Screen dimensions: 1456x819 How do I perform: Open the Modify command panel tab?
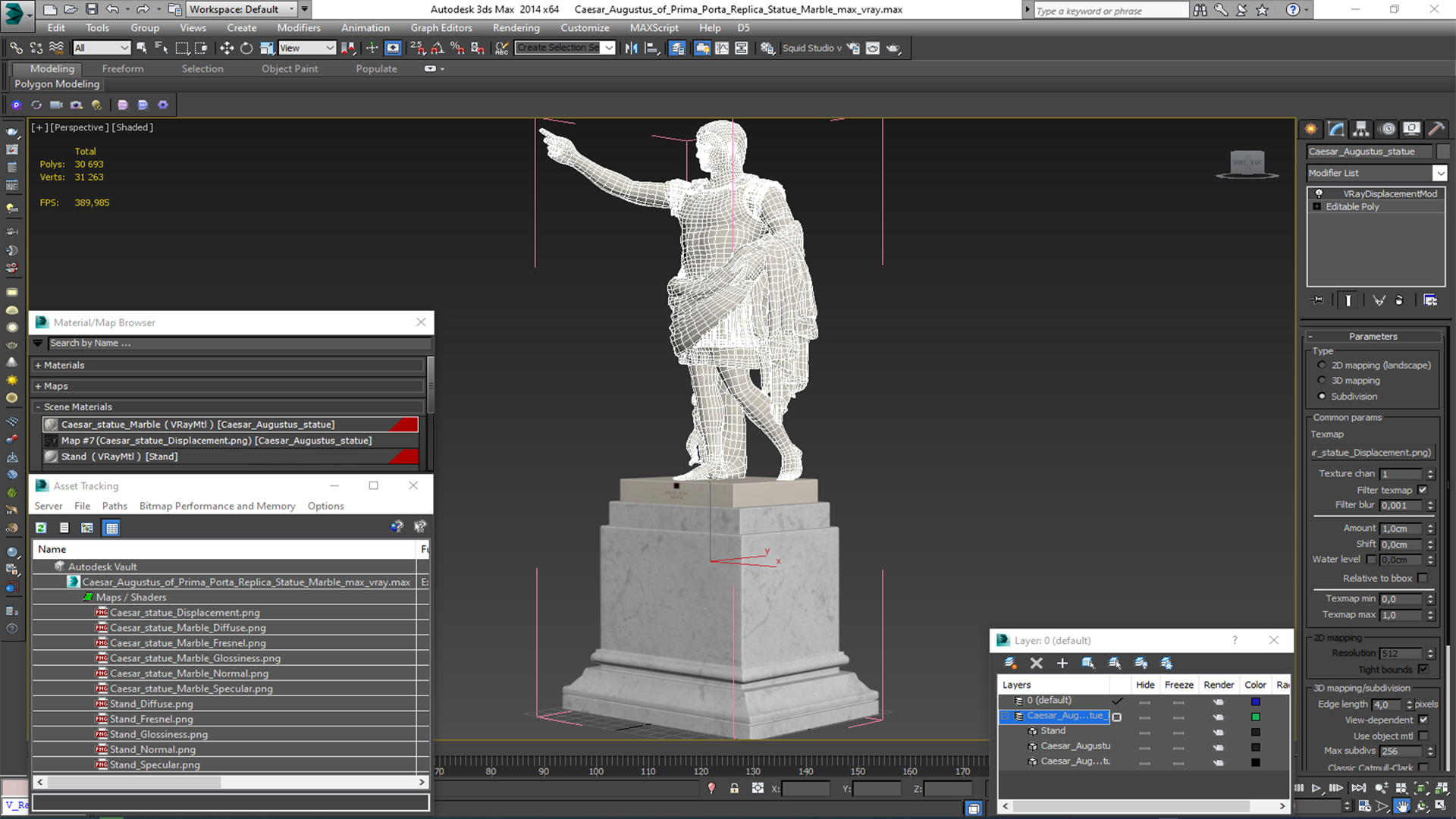(1336, 129)
